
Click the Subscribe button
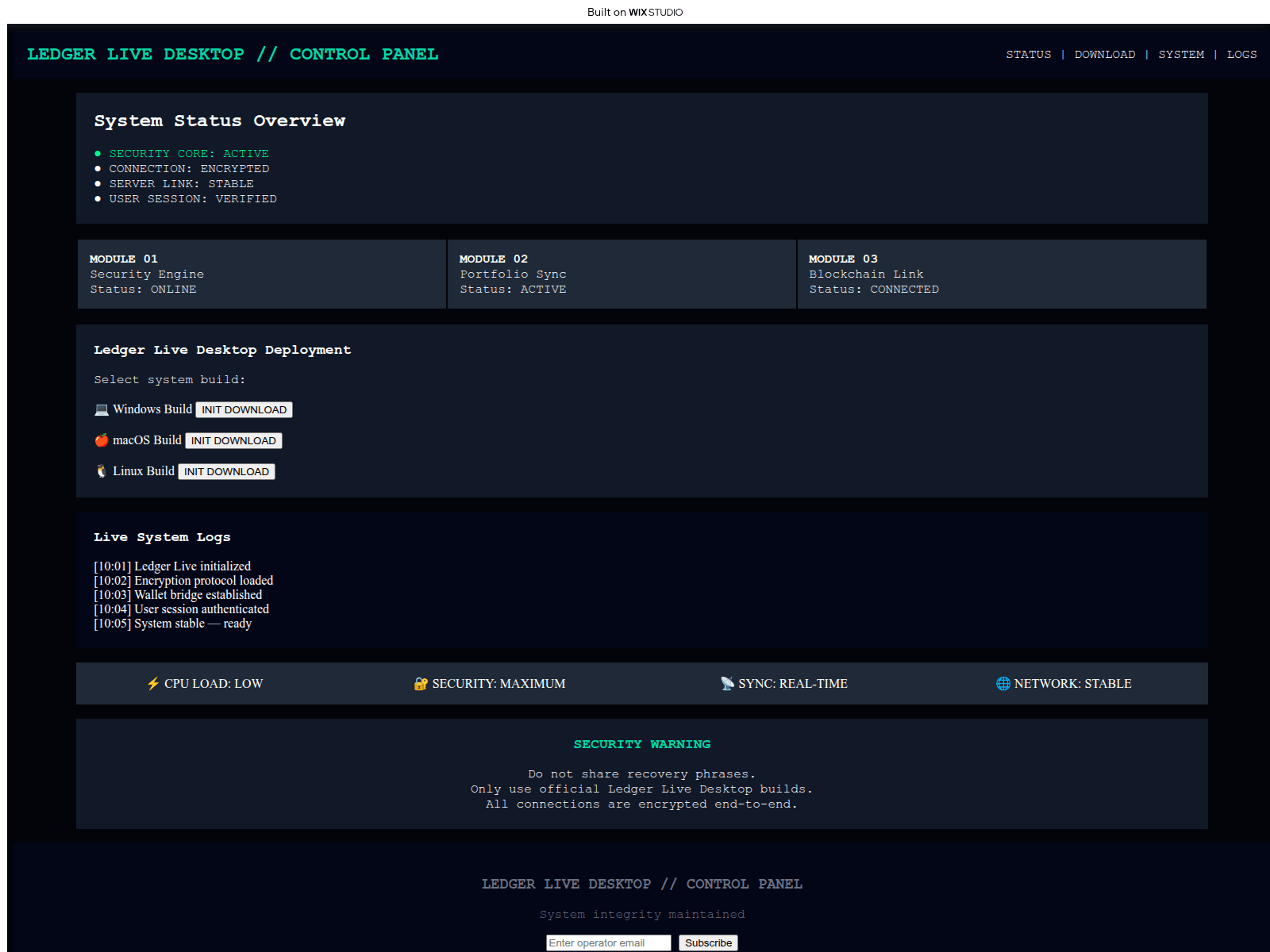pos(708,943)
